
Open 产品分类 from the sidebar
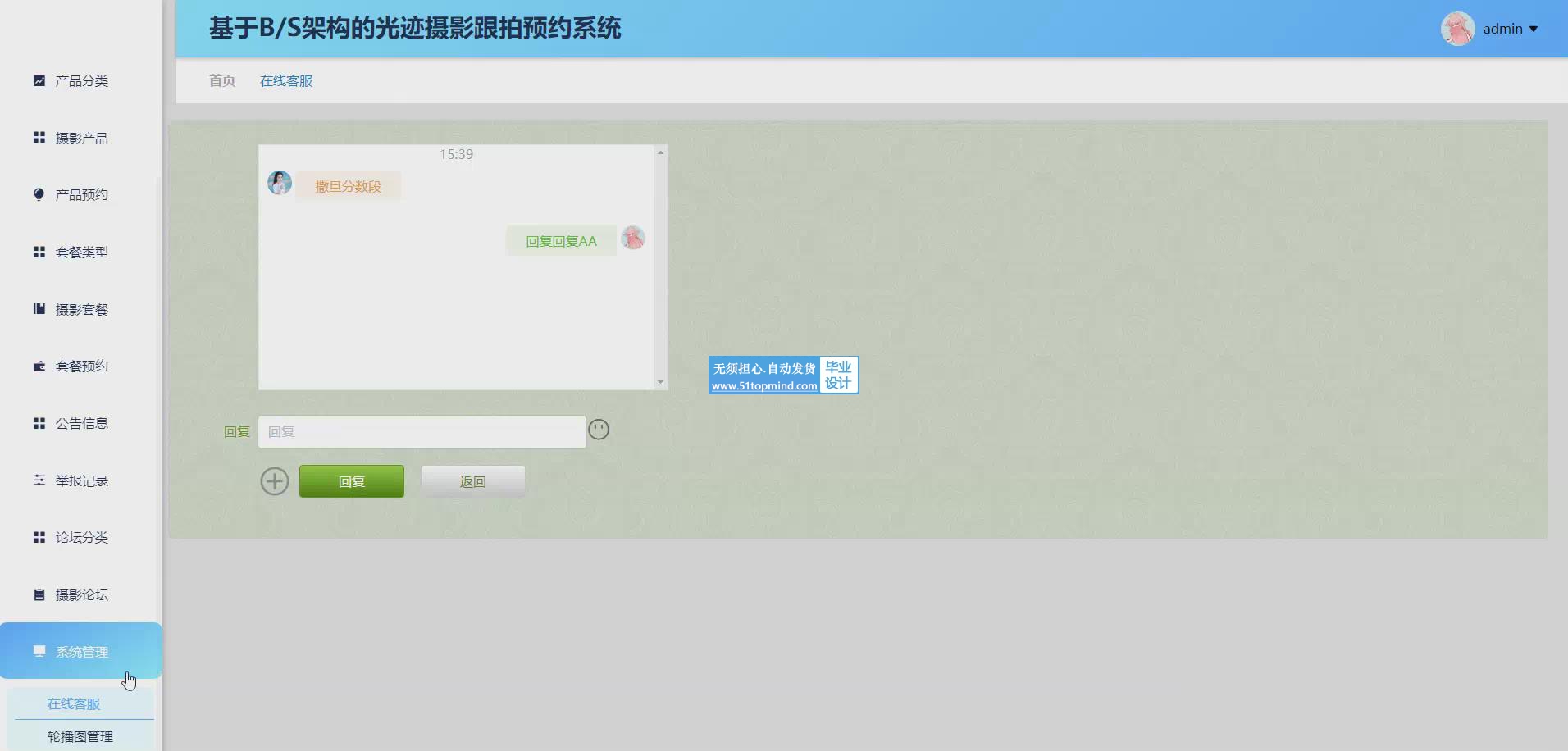pyautogui.click(x=81, y=81)
